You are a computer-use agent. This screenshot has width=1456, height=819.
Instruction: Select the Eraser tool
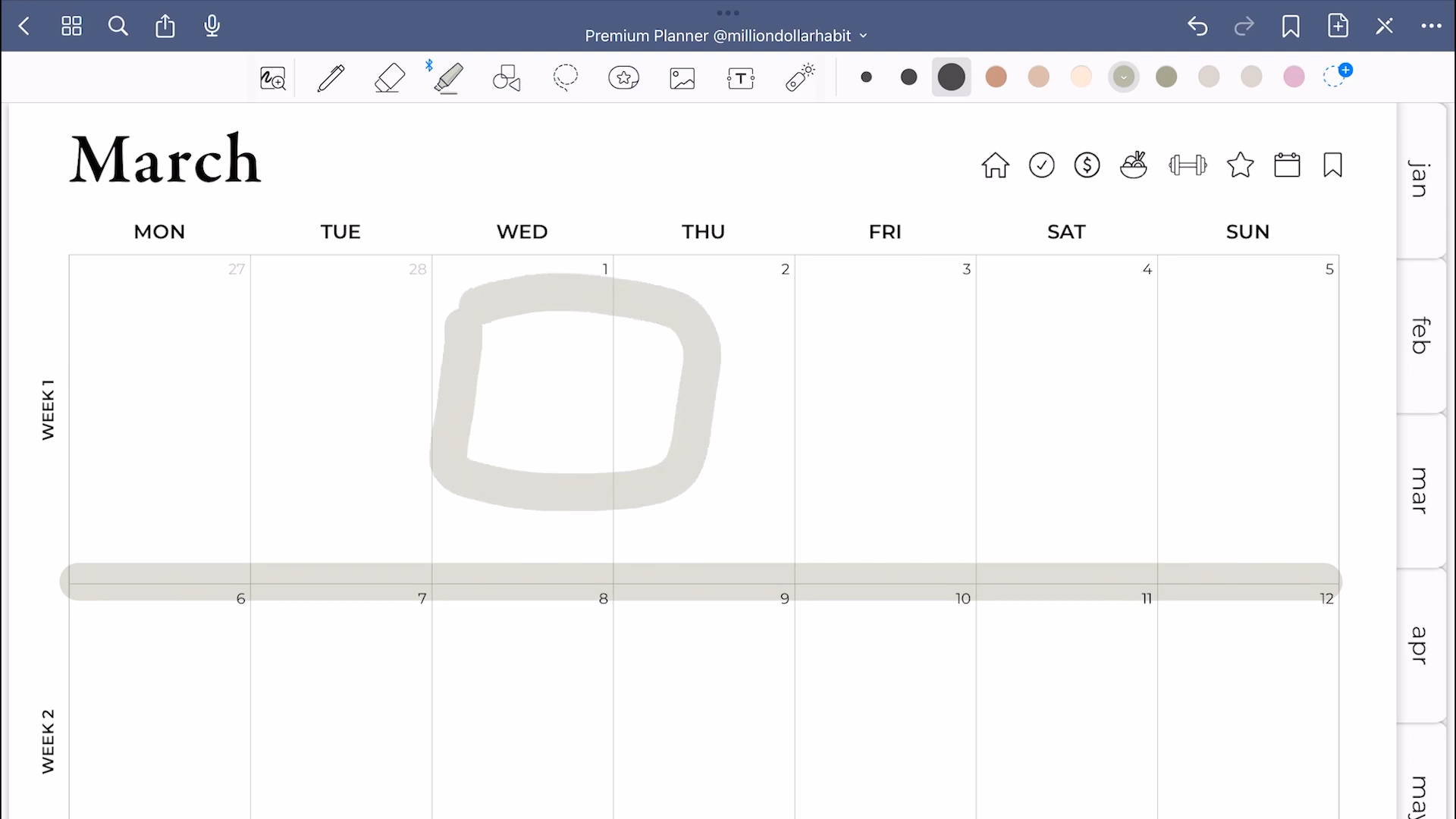(390, 77)
